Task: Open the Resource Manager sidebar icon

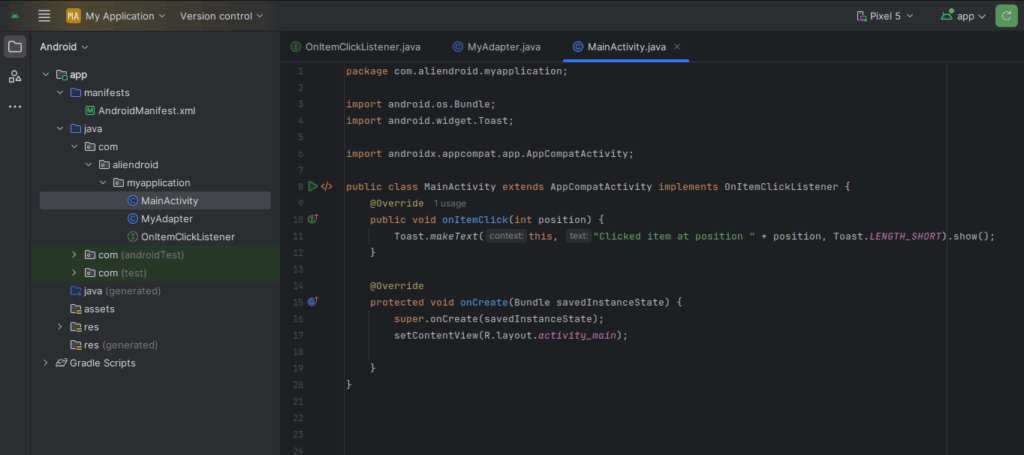Action: (x=15, y=76)
